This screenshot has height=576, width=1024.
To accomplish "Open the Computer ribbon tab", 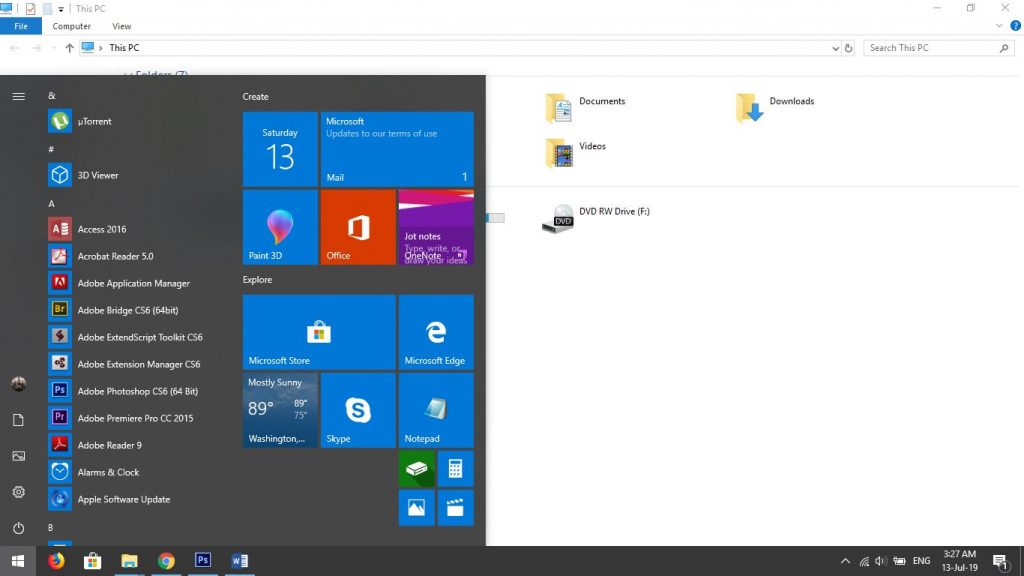I will pyautogui.click(x=71, y=26).
